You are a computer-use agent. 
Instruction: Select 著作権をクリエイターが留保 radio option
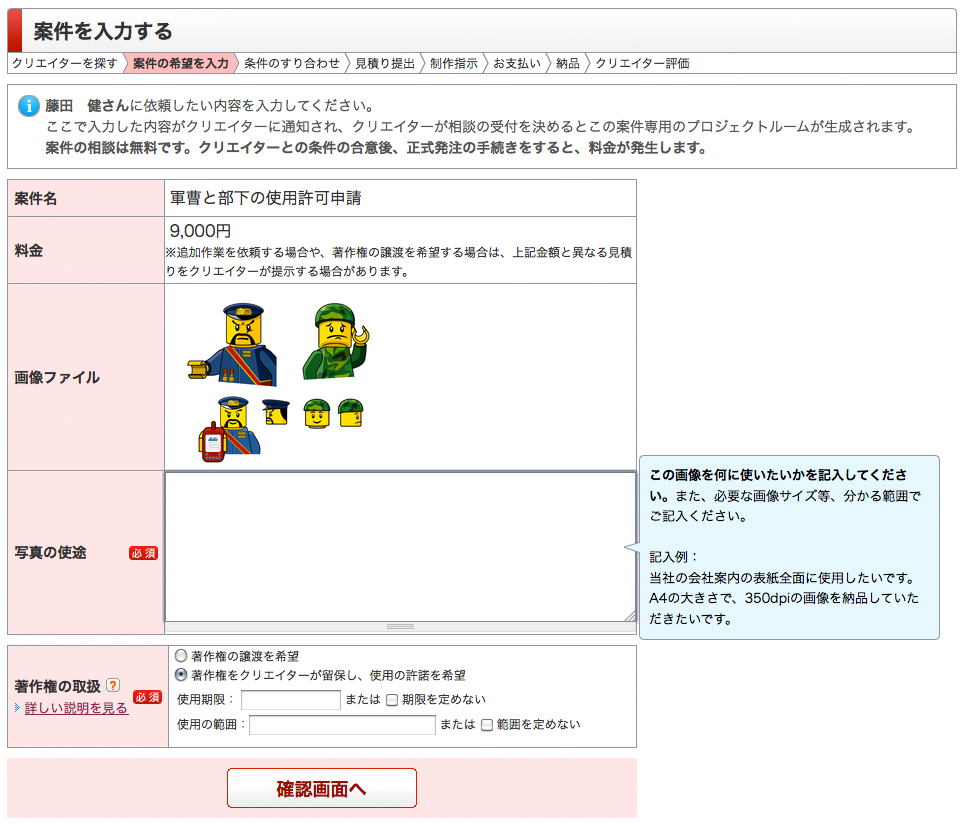point(181,675)
